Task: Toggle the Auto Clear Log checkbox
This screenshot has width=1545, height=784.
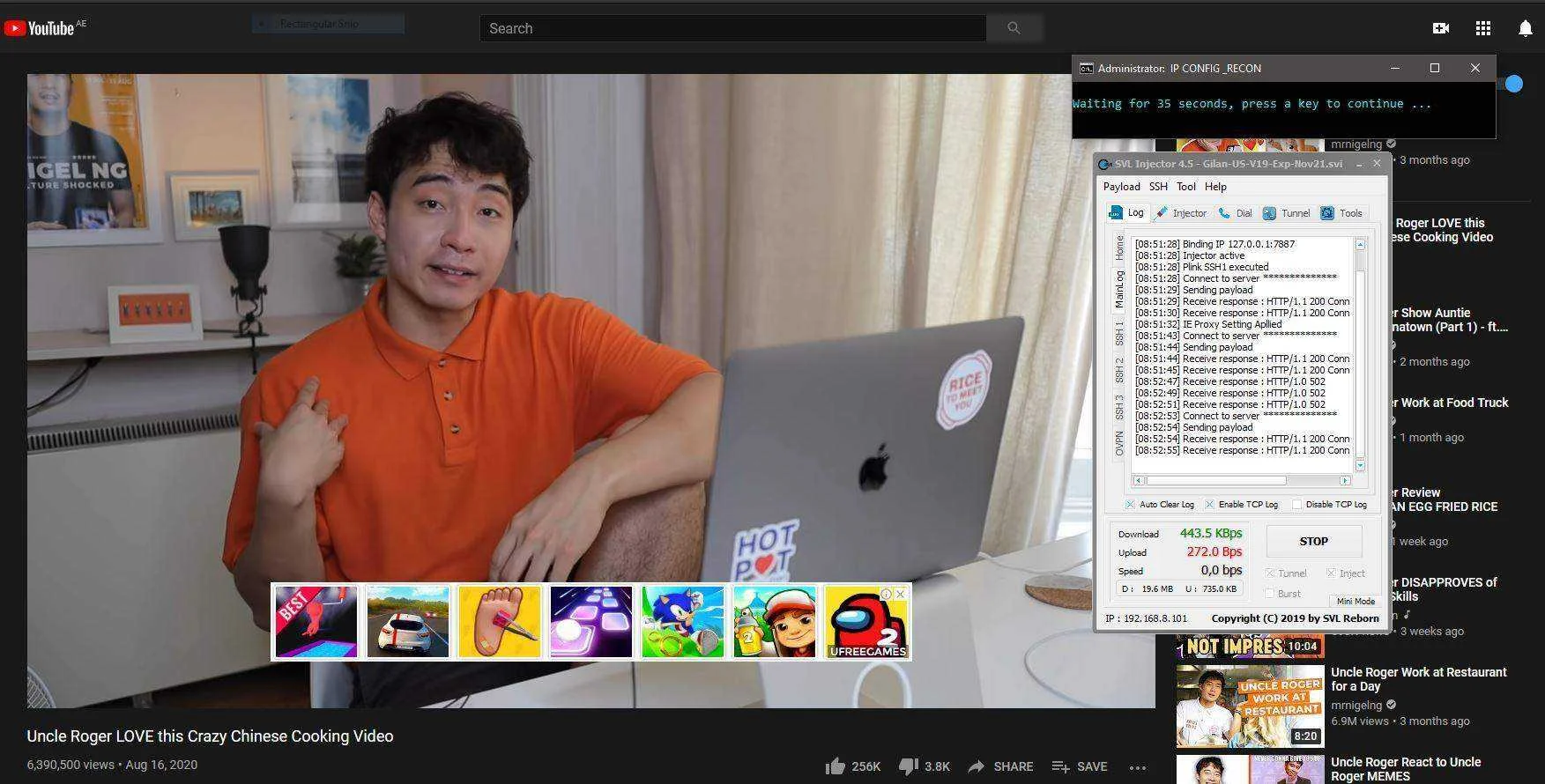Action: tap(1130, 505)
